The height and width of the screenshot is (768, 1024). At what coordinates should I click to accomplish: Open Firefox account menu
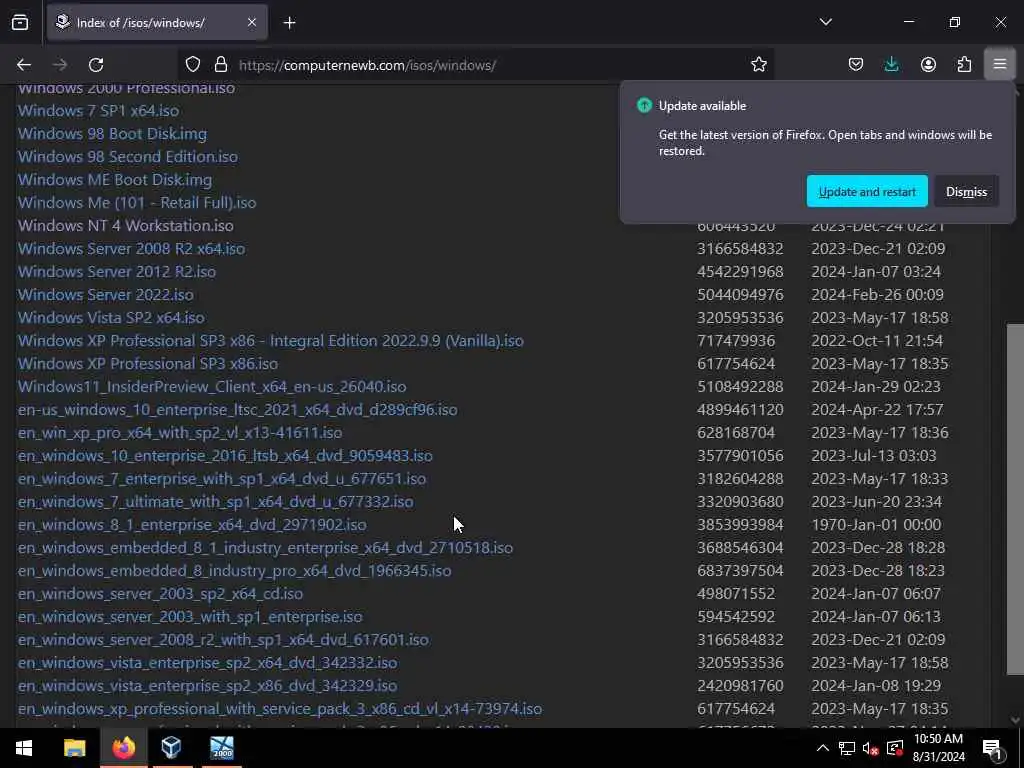928,65
